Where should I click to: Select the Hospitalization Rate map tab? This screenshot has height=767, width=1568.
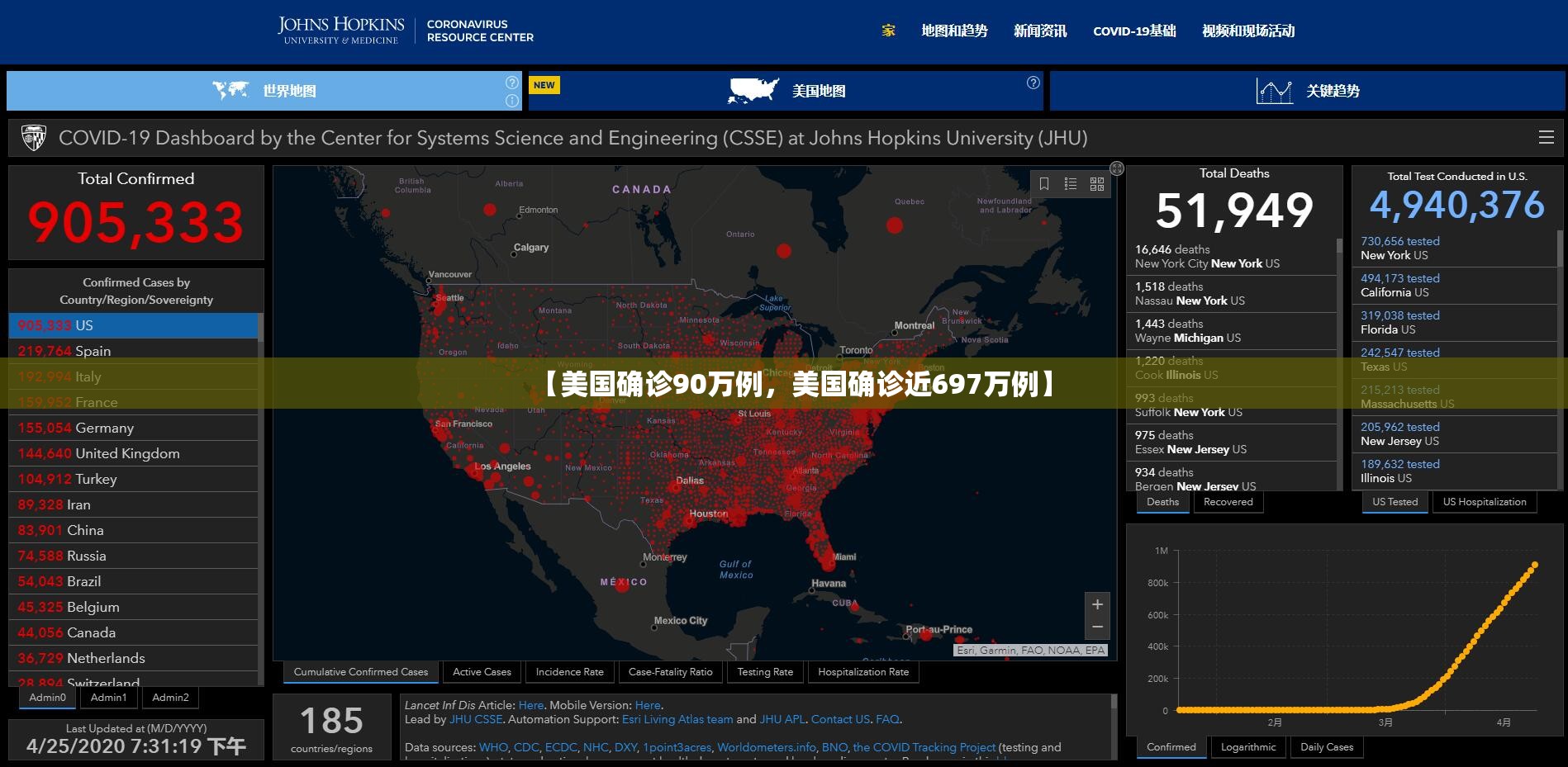[x=863, y=672]
